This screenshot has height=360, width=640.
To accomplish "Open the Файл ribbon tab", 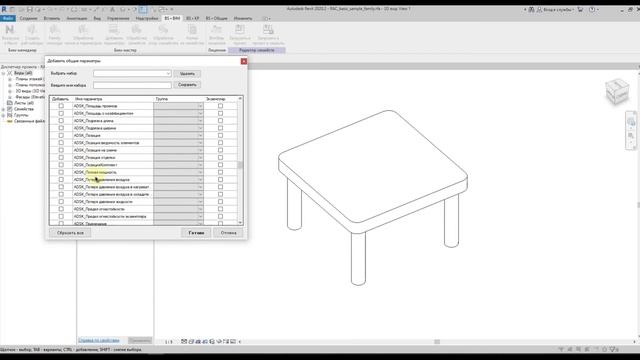I will (x=8, y=18).
